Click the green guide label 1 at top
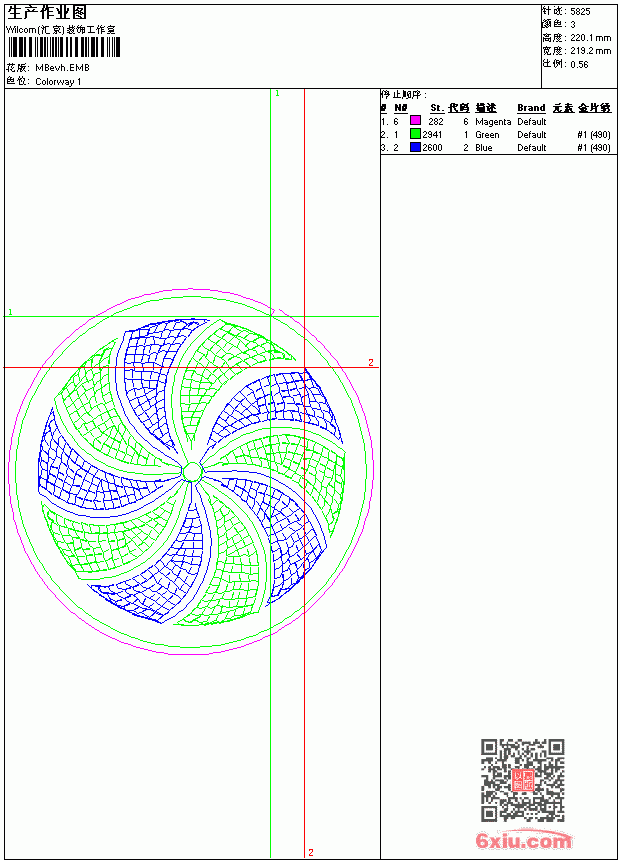Viewport: 620px width, 860px height. click(278, 94)
